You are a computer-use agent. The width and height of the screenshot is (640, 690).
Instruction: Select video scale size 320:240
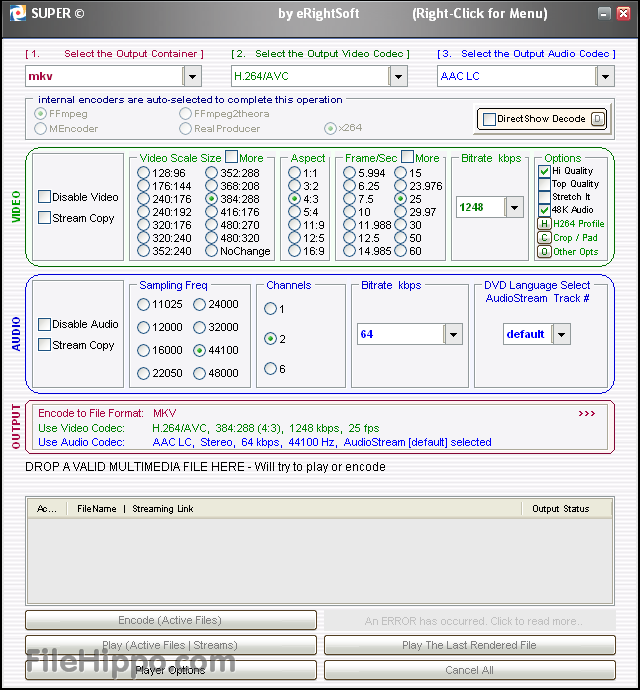(143, 238)
